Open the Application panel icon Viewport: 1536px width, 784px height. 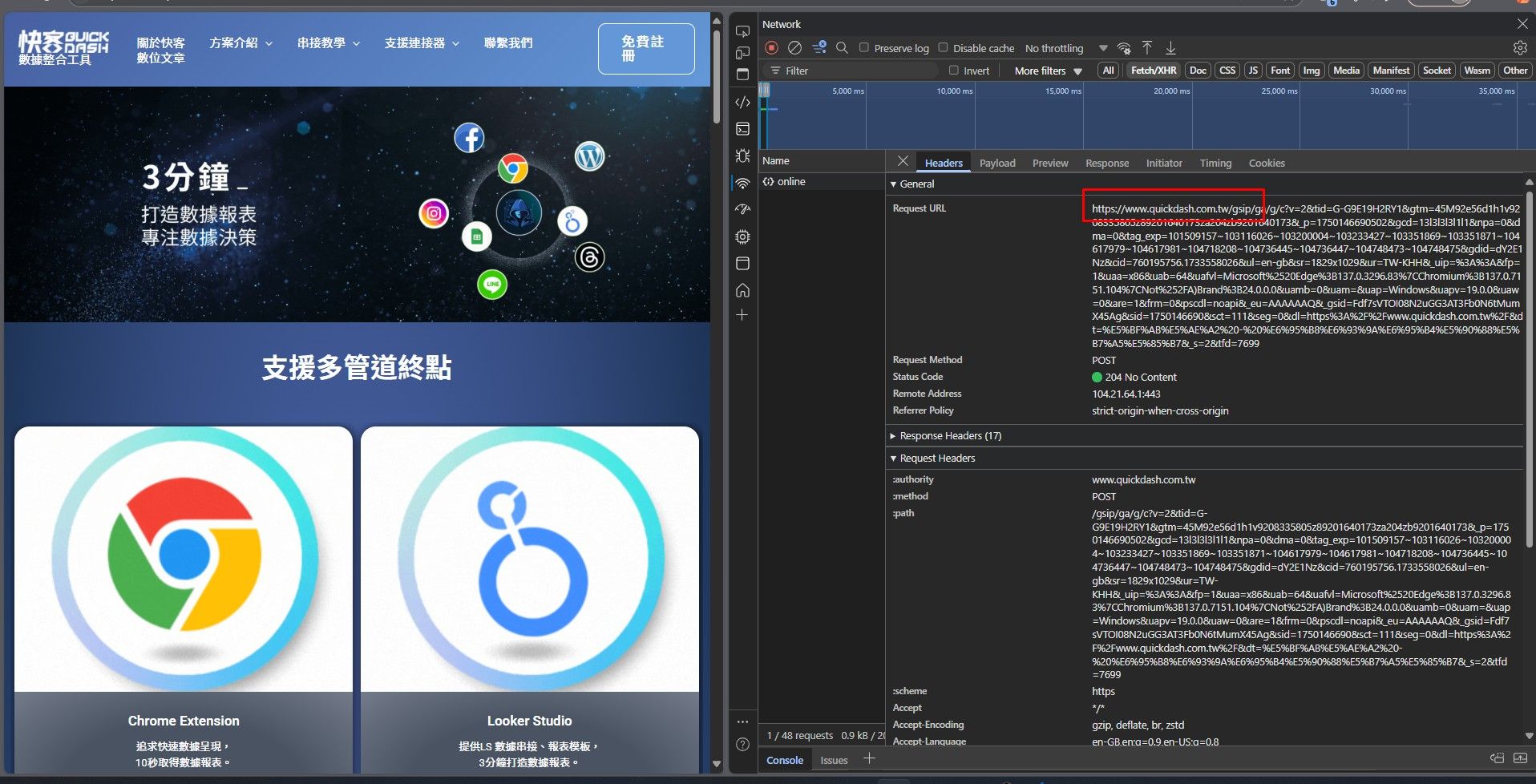[x=743, y=264]
